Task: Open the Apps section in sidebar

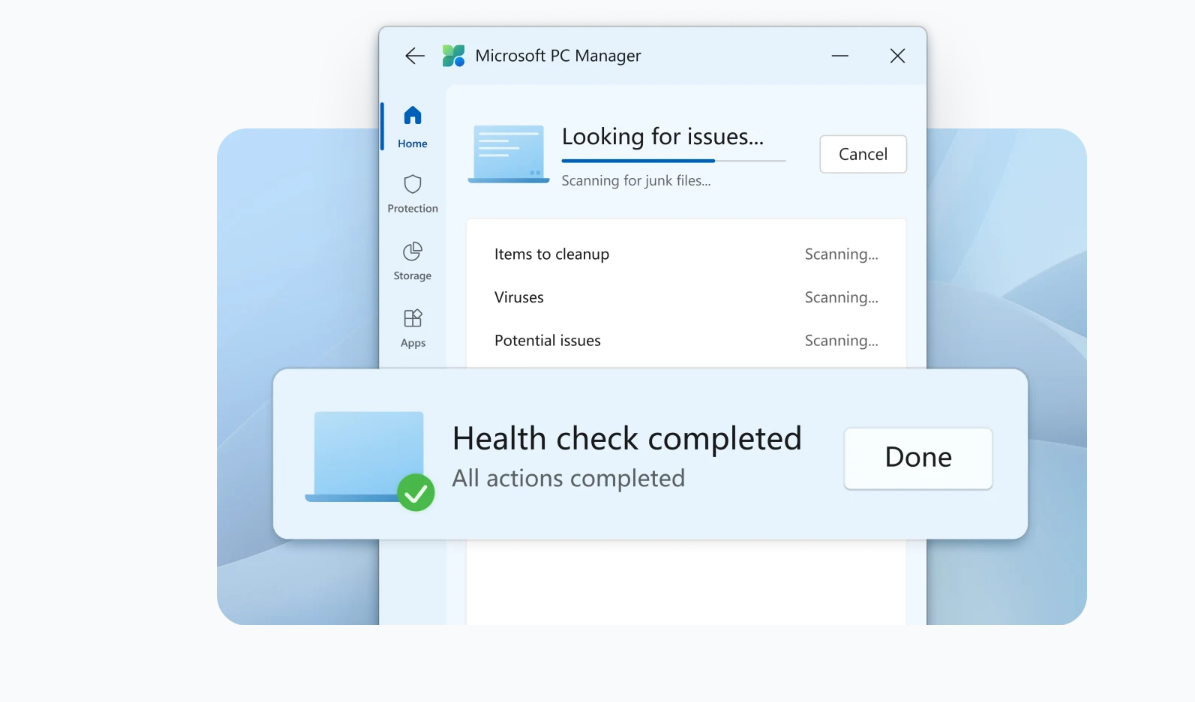Action: pyautogui.click(x=412, y=328)
